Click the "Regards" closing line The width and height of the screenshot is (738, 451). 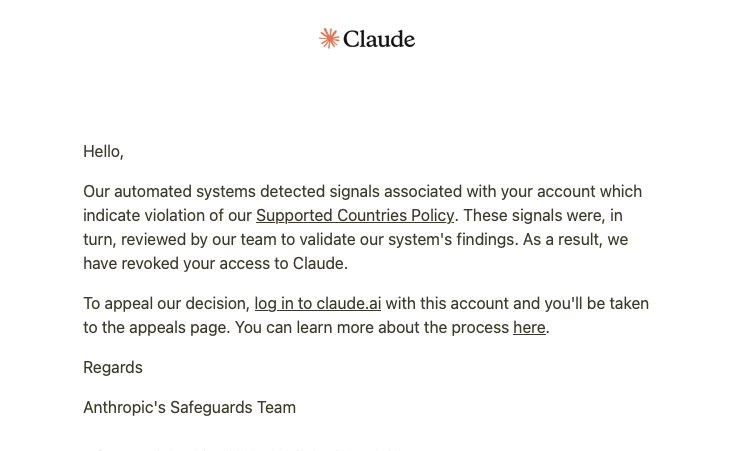113,367
